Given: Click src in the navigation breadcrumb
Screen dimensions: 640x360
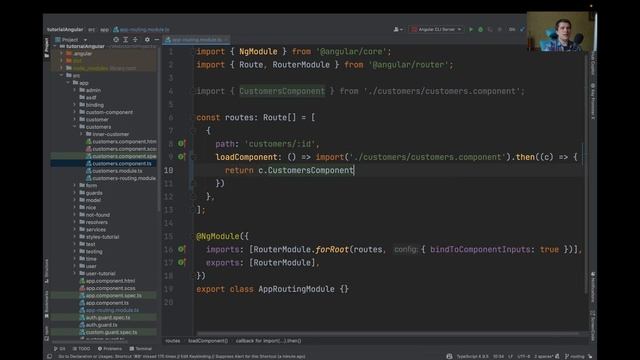Looking at the screenshot, I should 91,29.
